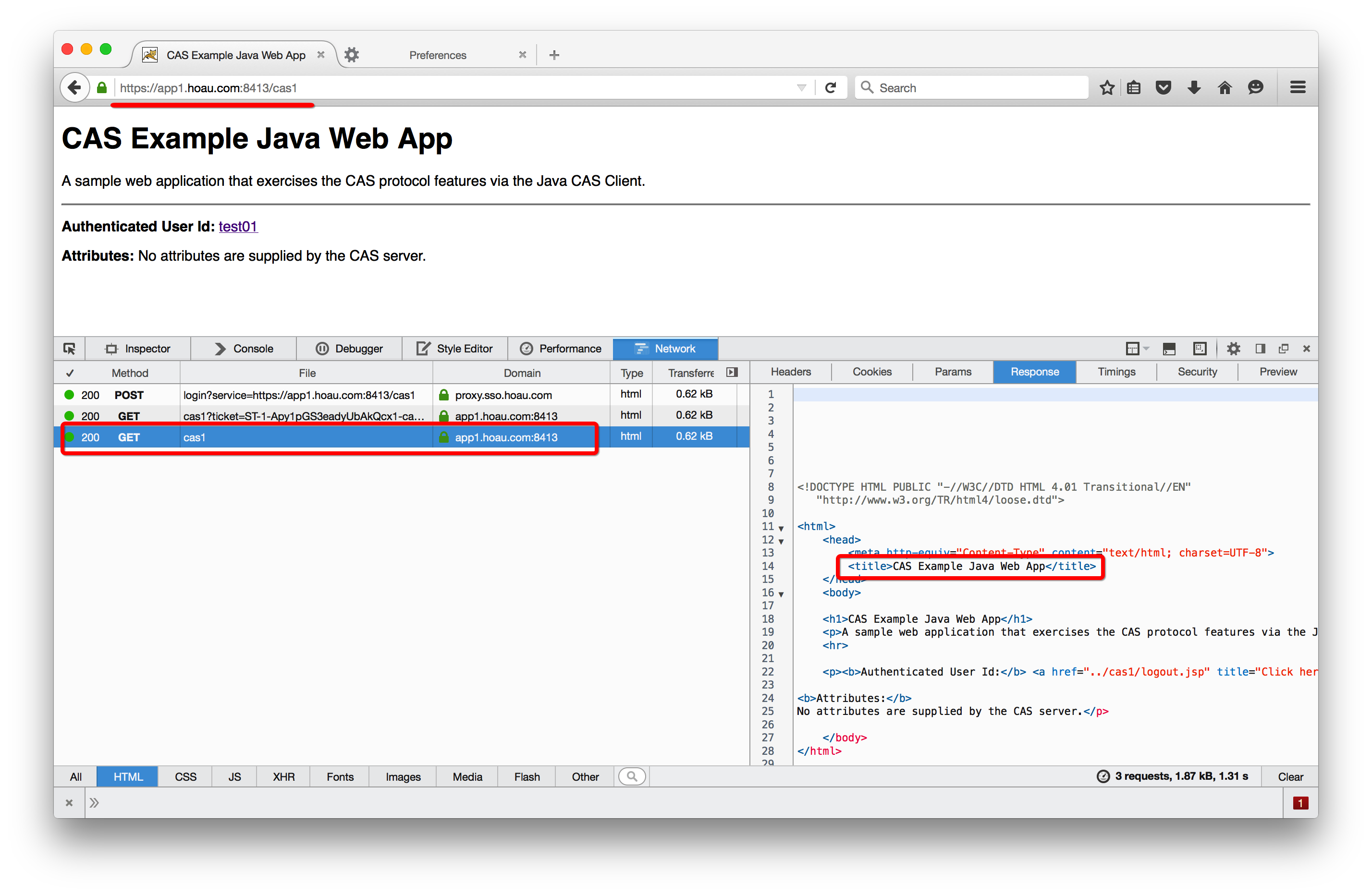This screenshot has height=895, width=1372.
Task: Open the network performance analysis clock icon
Action: [1103, 776]
